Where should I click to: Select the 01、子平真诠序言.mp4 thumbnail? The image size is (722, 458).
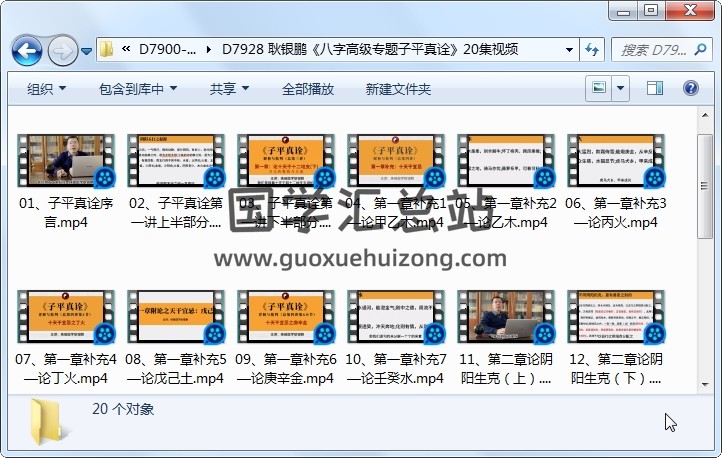66,161
